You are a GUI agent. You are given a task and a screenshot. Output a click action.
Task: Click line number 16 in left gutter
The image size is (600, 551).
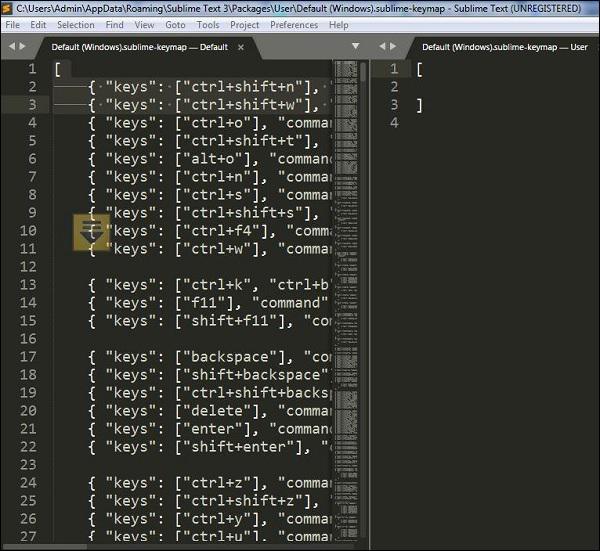[28, 339]
